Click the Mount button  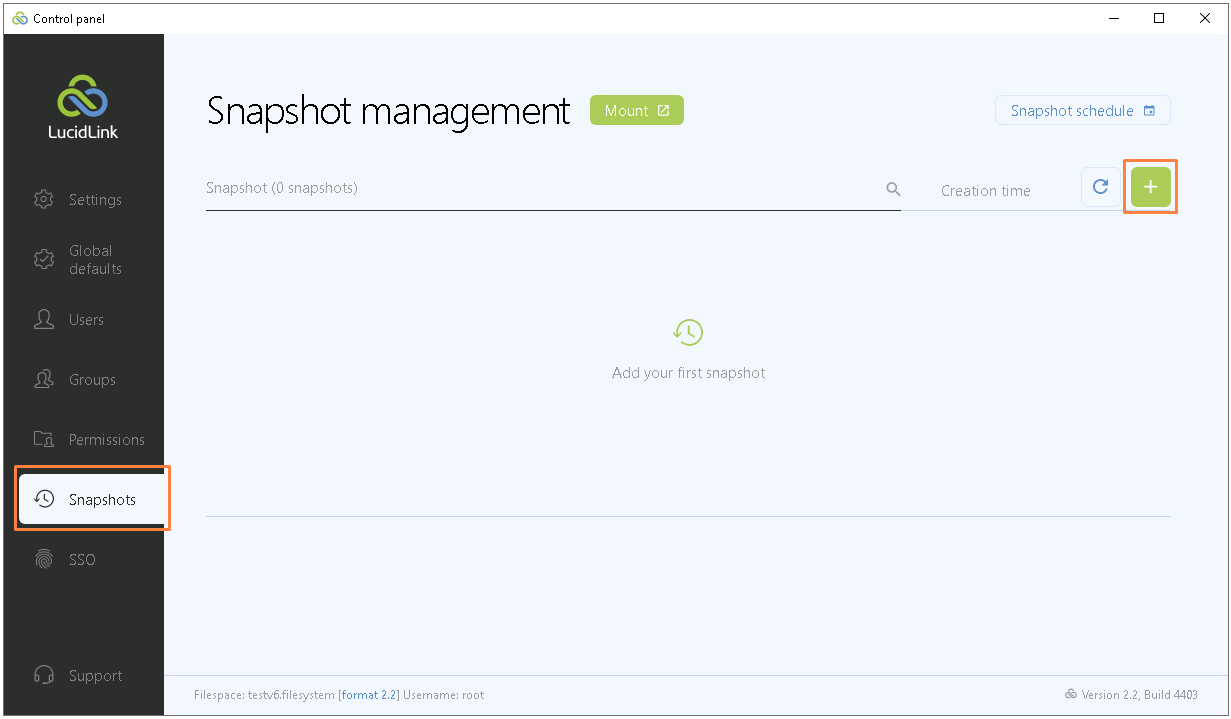click(637, 111)
